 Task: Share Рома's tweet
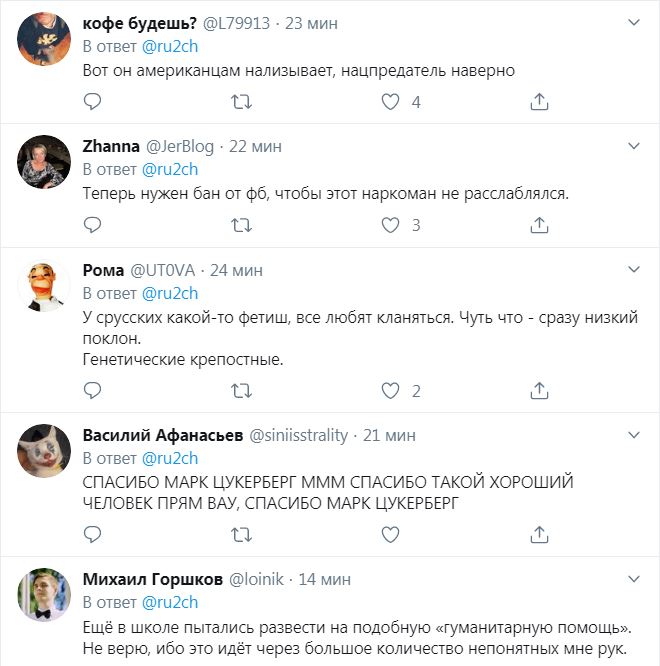pyautogui.click(x=539, y=391)
